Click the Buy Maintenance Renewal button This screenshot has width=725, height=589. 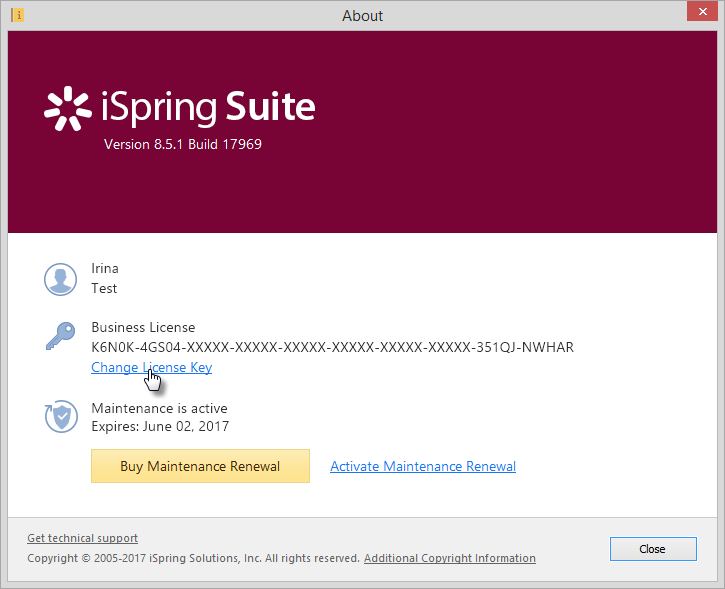pyautogui.click(x=200, y=466)
